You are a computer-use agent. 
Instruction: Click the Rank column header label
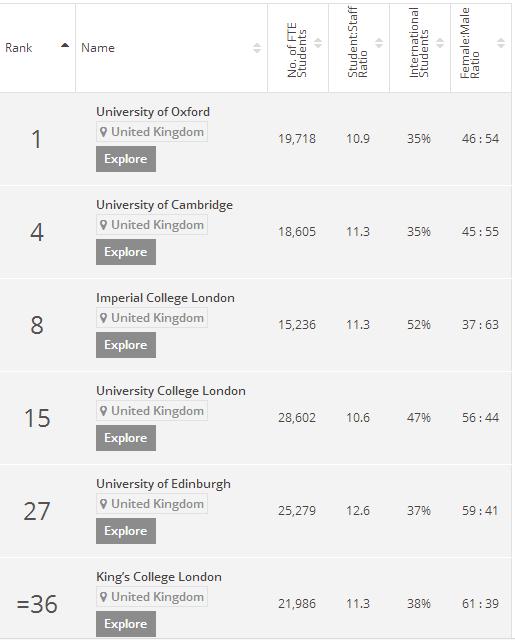(18, 48)
